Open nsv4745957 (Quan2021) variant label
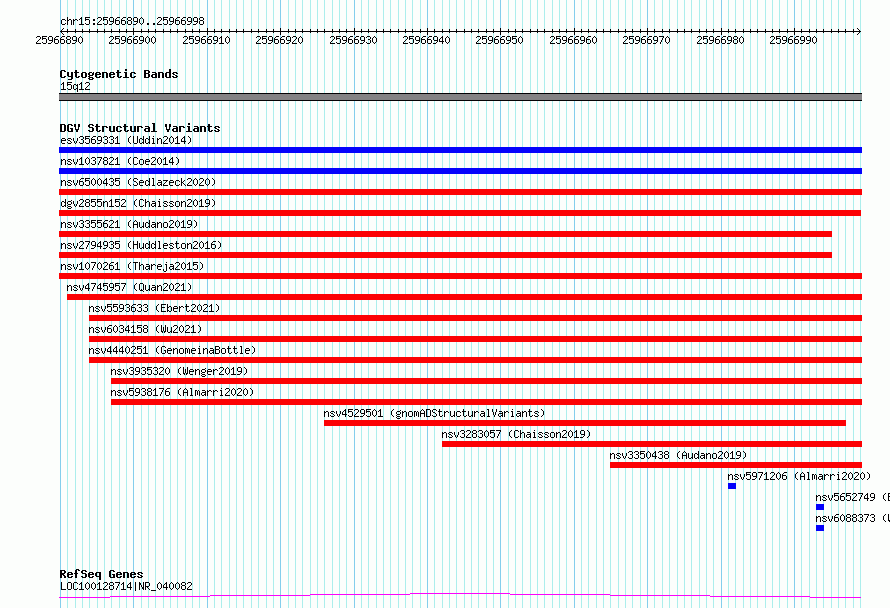The image size is (890, 608). [129, 287]
